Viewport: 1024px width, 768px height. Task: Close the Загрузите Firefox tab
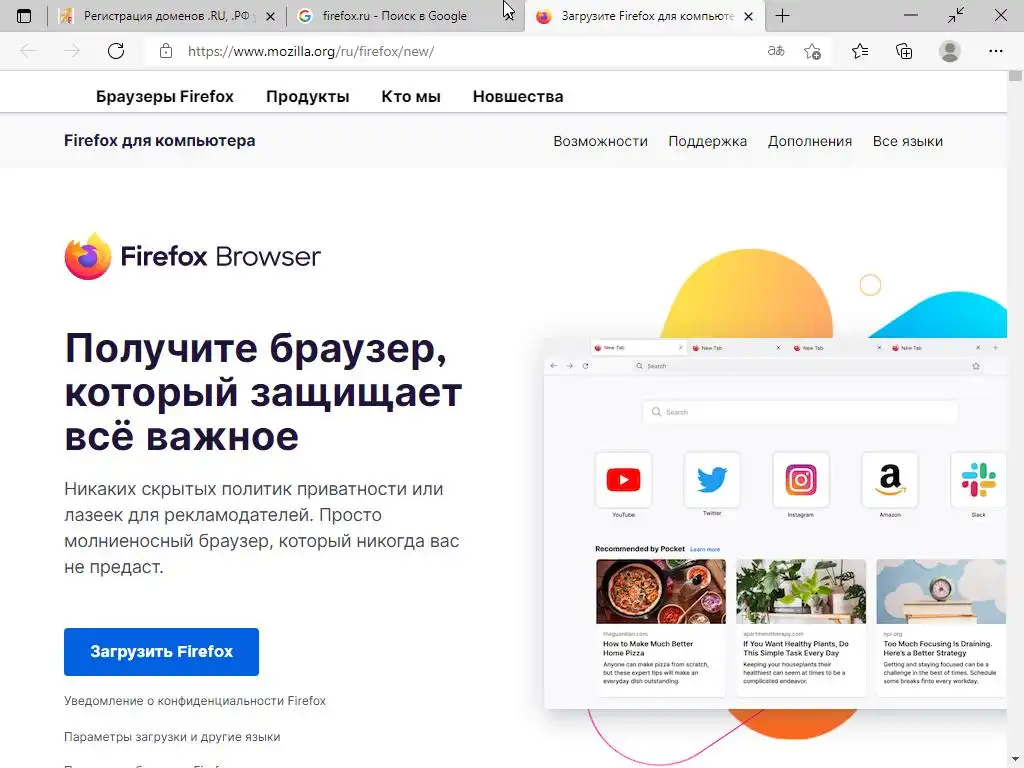[749, 16]
